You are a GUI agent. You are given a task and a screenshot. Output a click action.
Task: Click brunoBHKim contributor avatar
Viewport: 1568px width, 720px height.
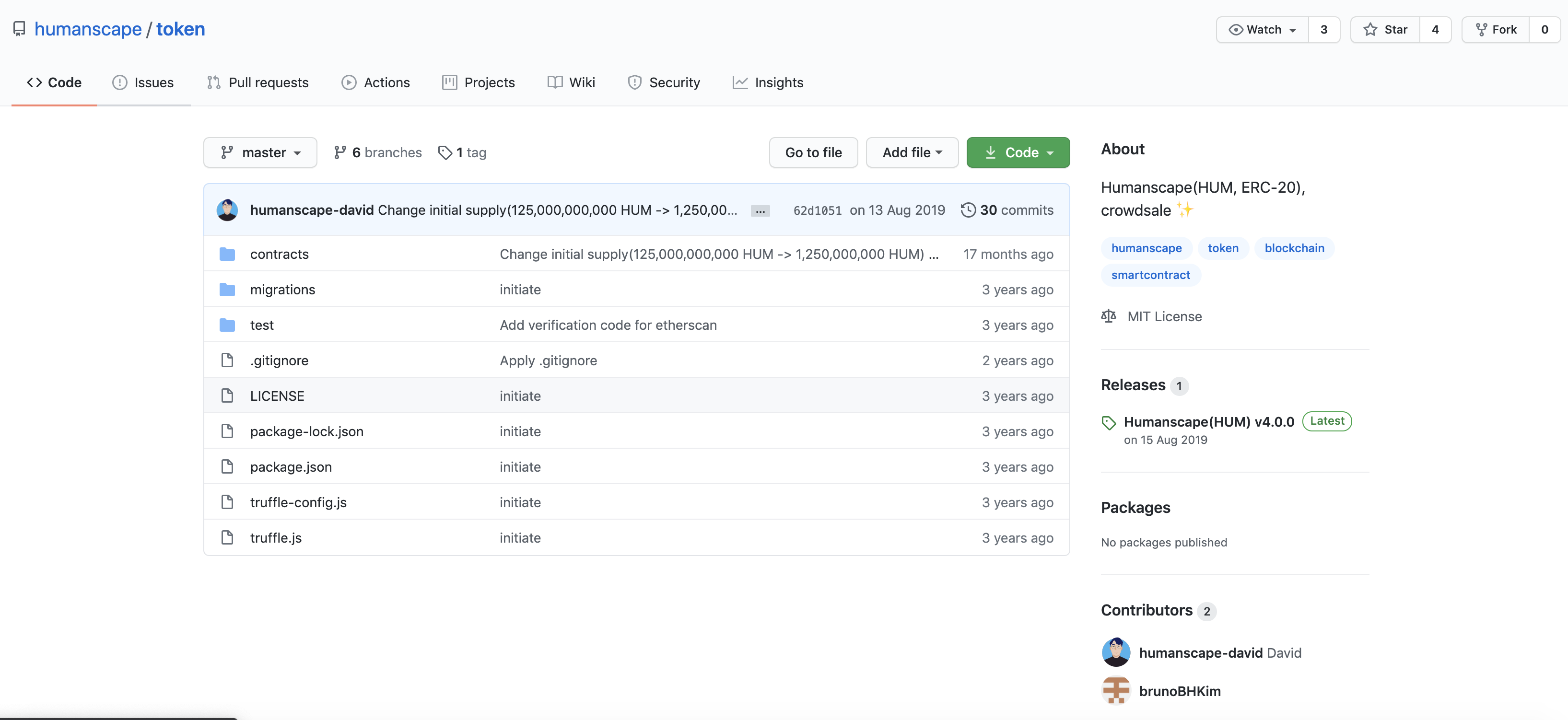(x=1116, y=691)
